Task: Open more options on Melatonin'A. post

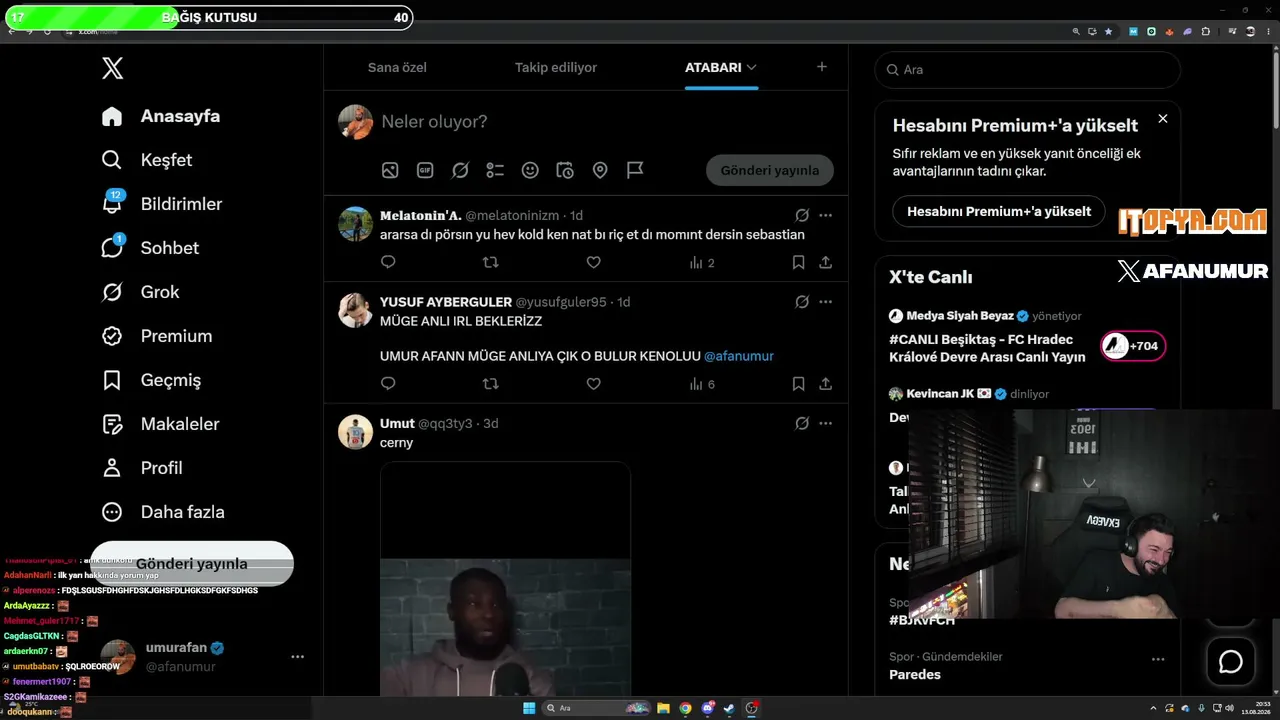Action: 825,215
